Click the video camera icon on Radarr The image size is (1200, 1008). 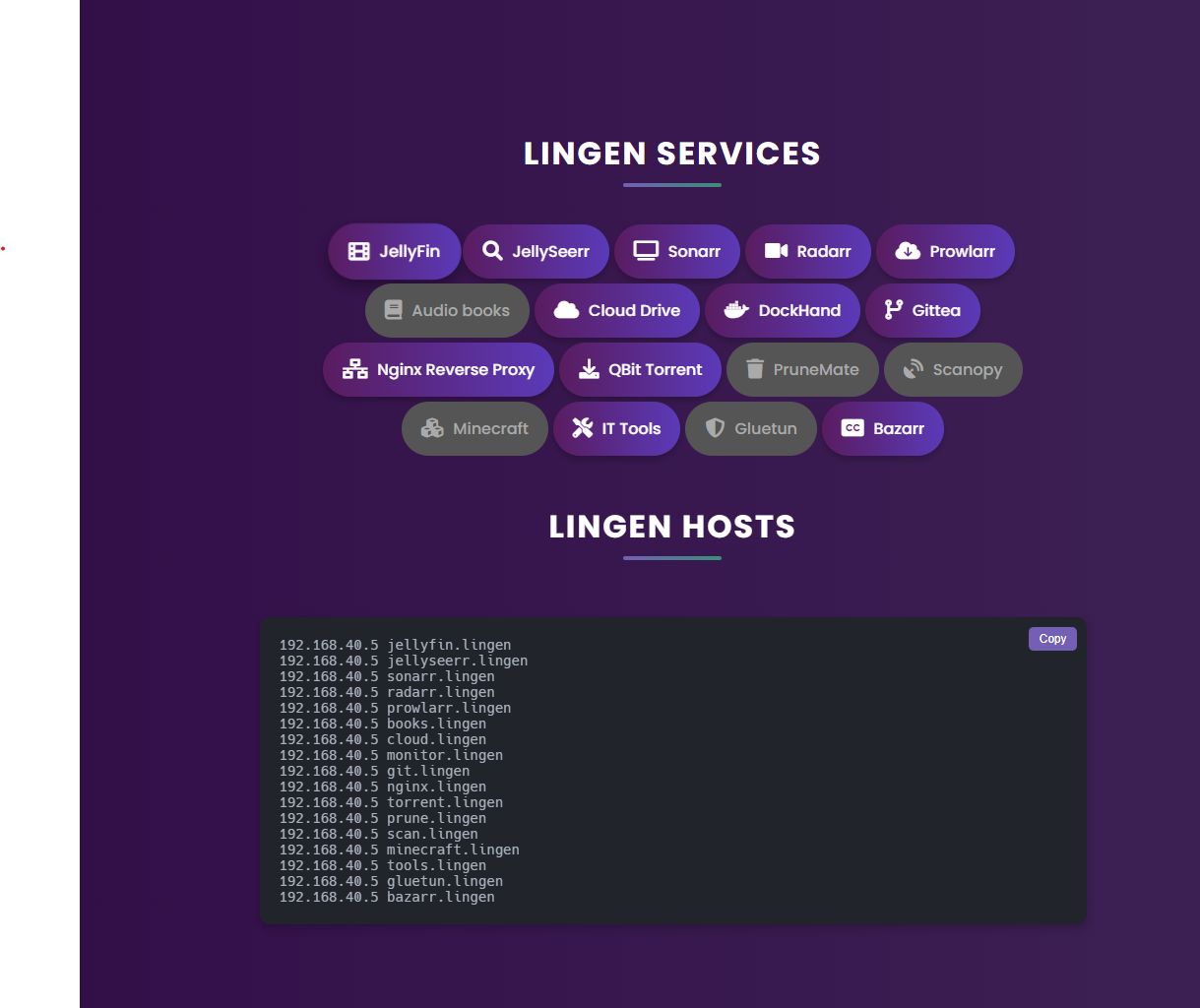click(x=777, y=251)
